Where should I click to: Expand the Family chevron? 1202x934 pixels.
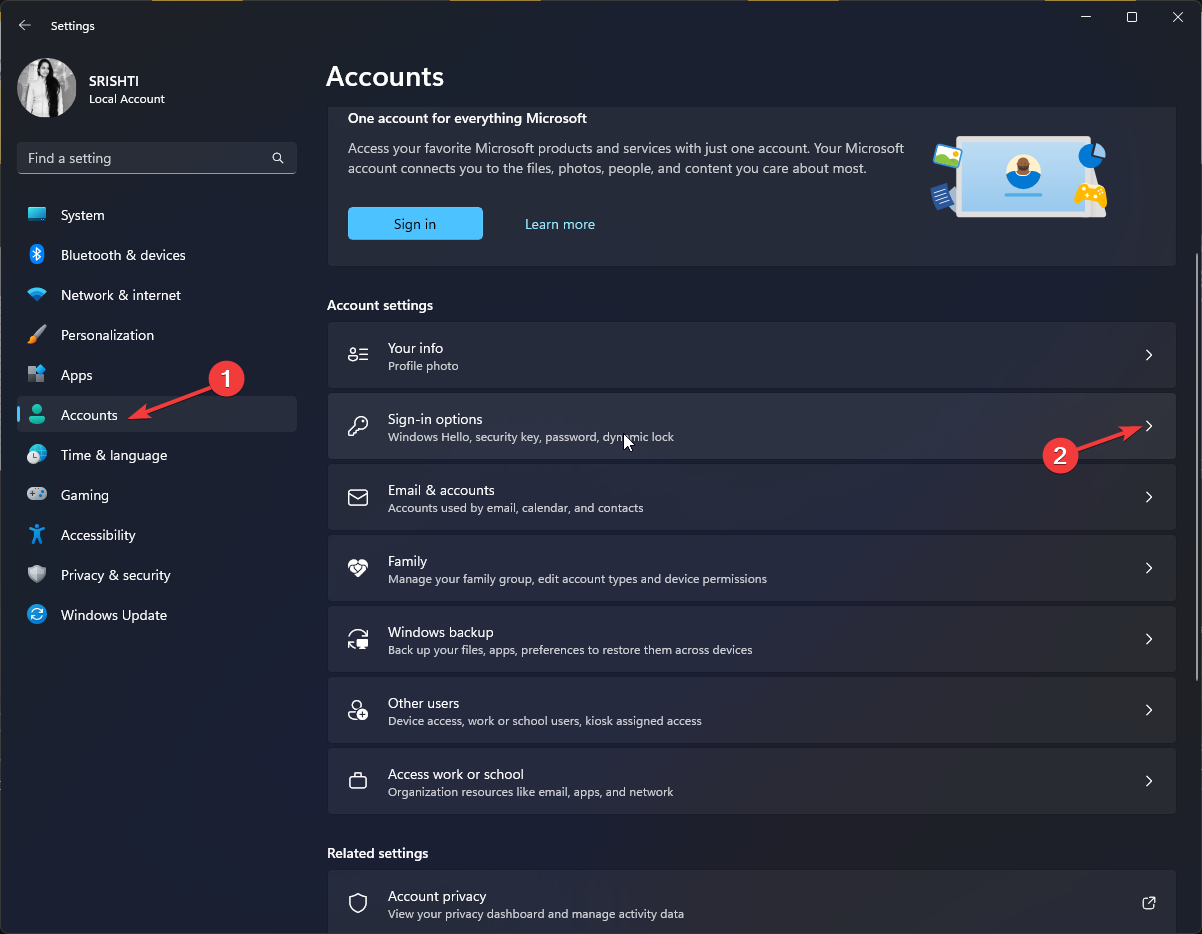pos(1149,568)
